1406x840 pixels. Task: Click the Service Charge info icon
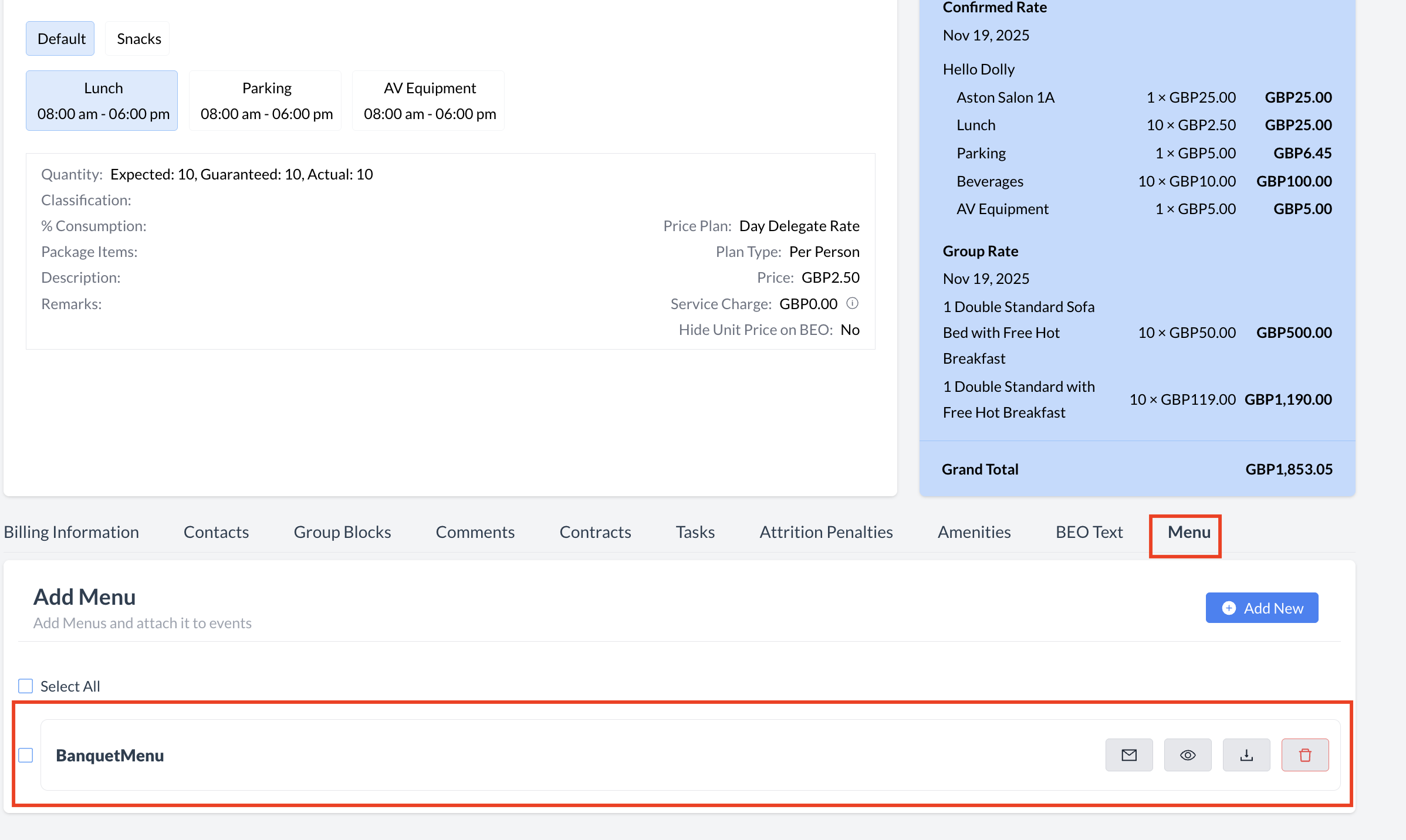pyautogui.click(x=852, y=303)
